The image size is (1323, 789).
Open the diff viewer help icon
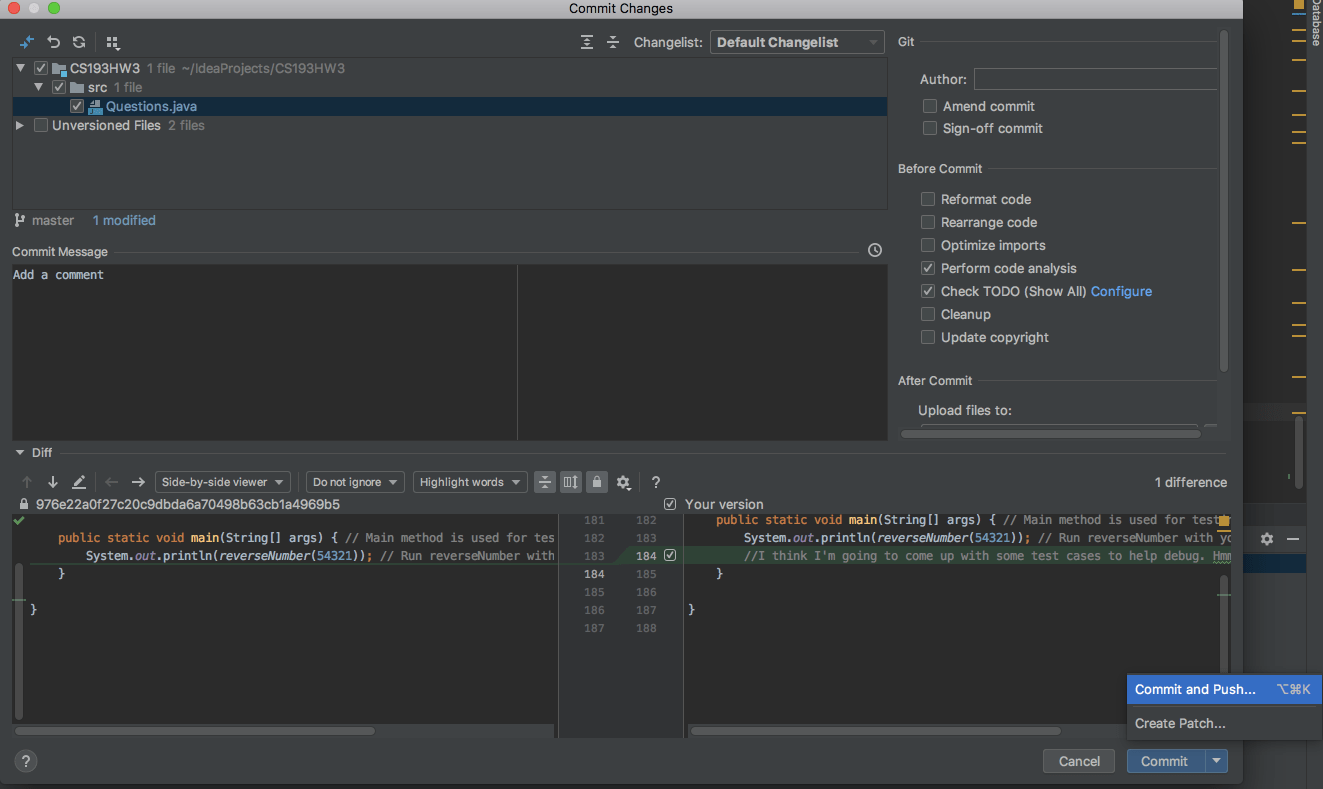click(656, 482)
